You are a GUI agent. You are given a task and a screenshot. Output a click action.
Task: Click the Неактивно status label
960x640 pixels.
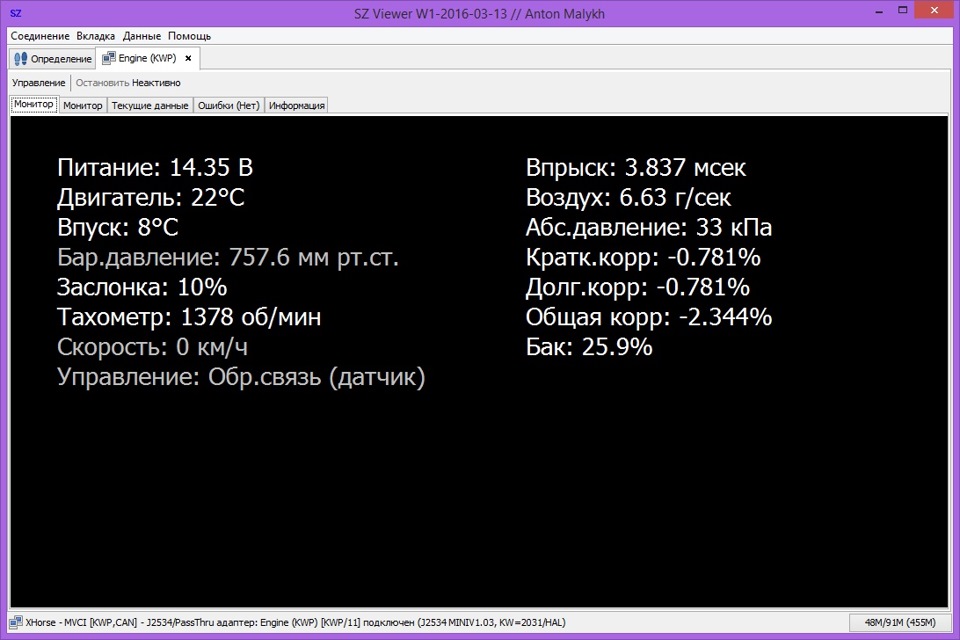coord(156,83)
